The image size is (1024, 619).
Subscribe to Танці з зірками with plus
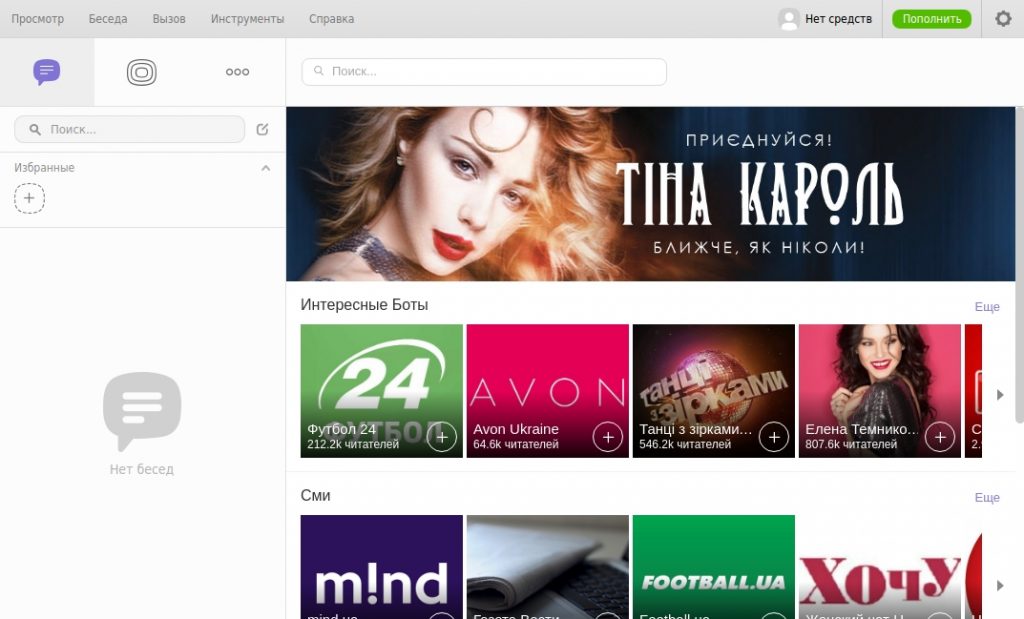click(774, 437)
